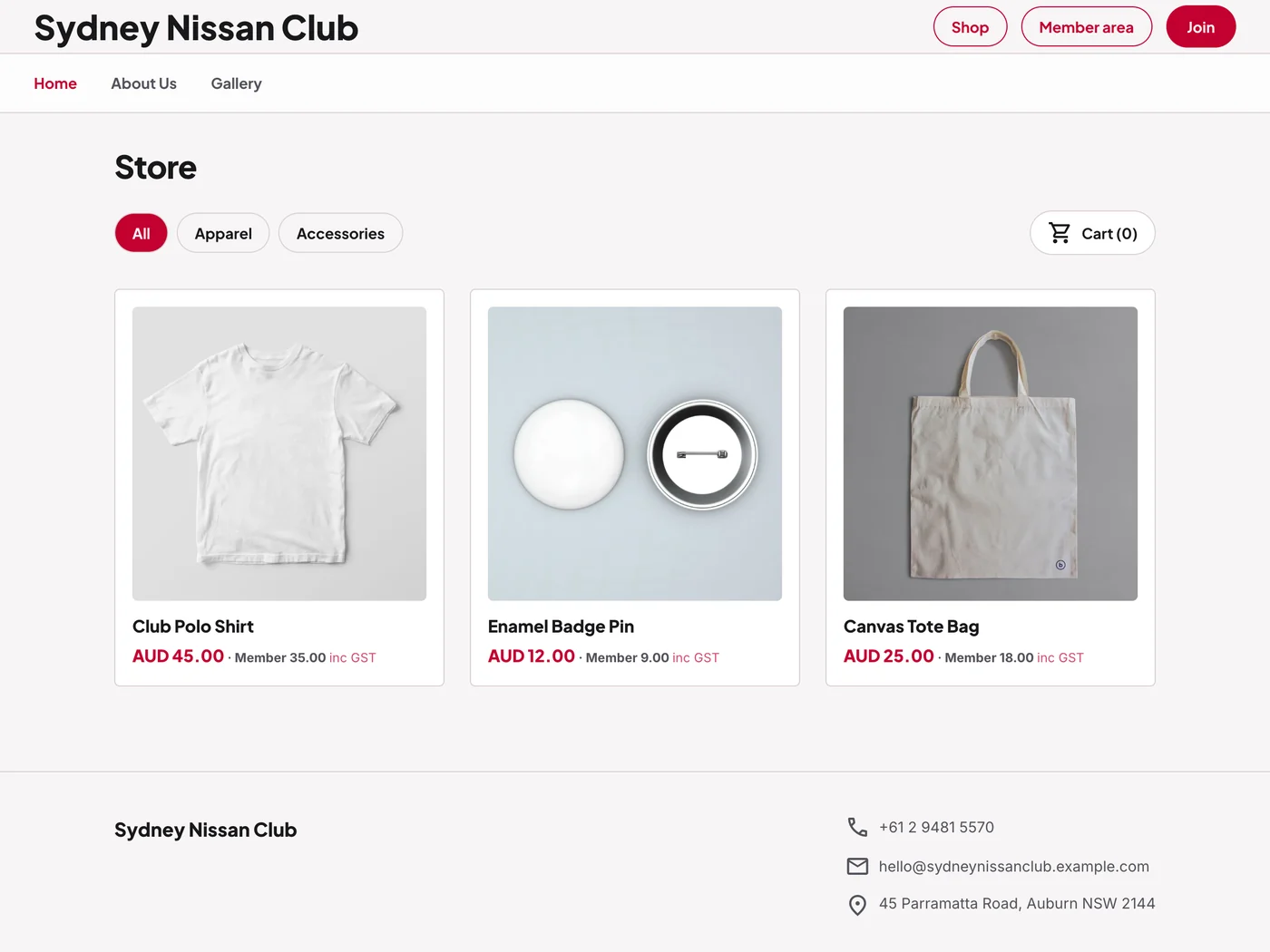Filter store by Accessories

340,233
